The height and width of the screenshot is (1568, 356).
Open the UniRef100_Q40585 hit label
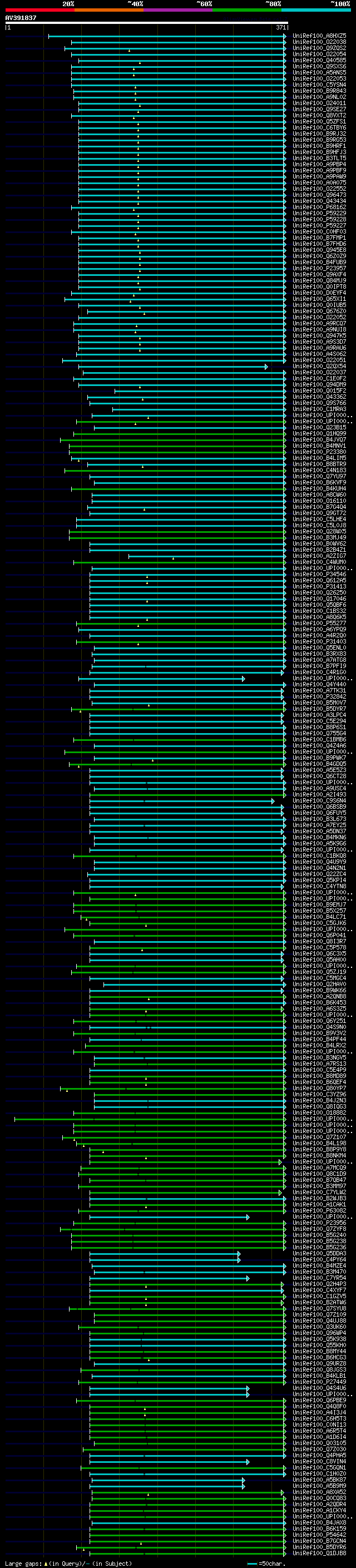click(x=319, y=60)
